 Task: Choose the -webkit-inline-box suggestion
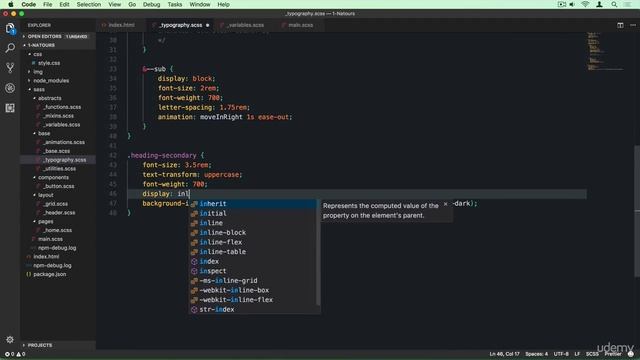253,290
